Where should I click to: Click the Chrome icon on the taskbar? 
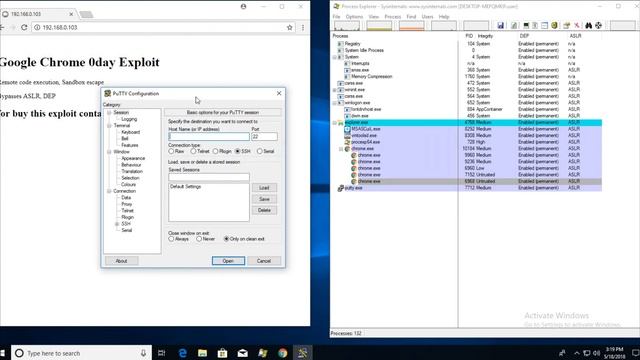(x=282, y=353)
